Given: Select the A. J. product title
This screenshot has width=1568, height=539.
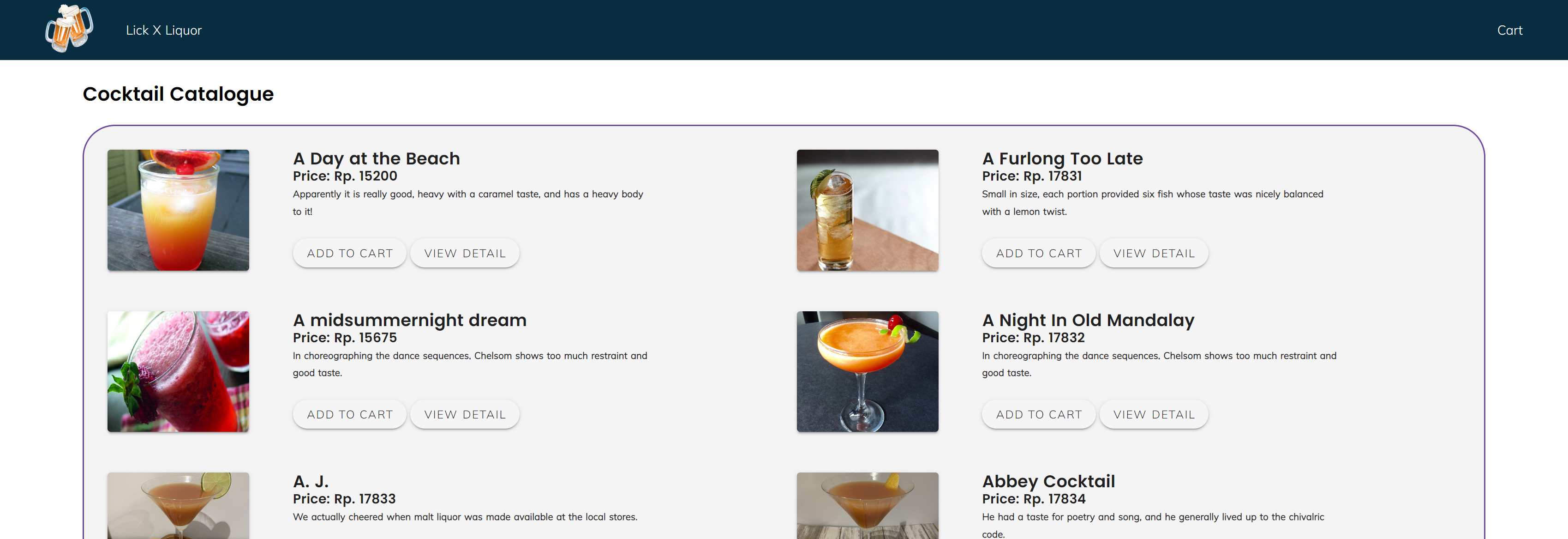Looking at the screenshot, I should (x=311, y=480).
